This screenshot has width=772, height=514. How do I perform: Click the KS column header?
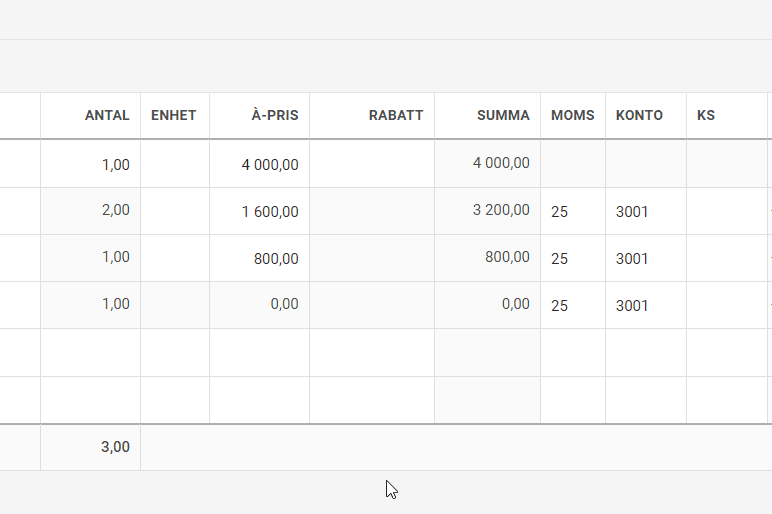[706, 115]
